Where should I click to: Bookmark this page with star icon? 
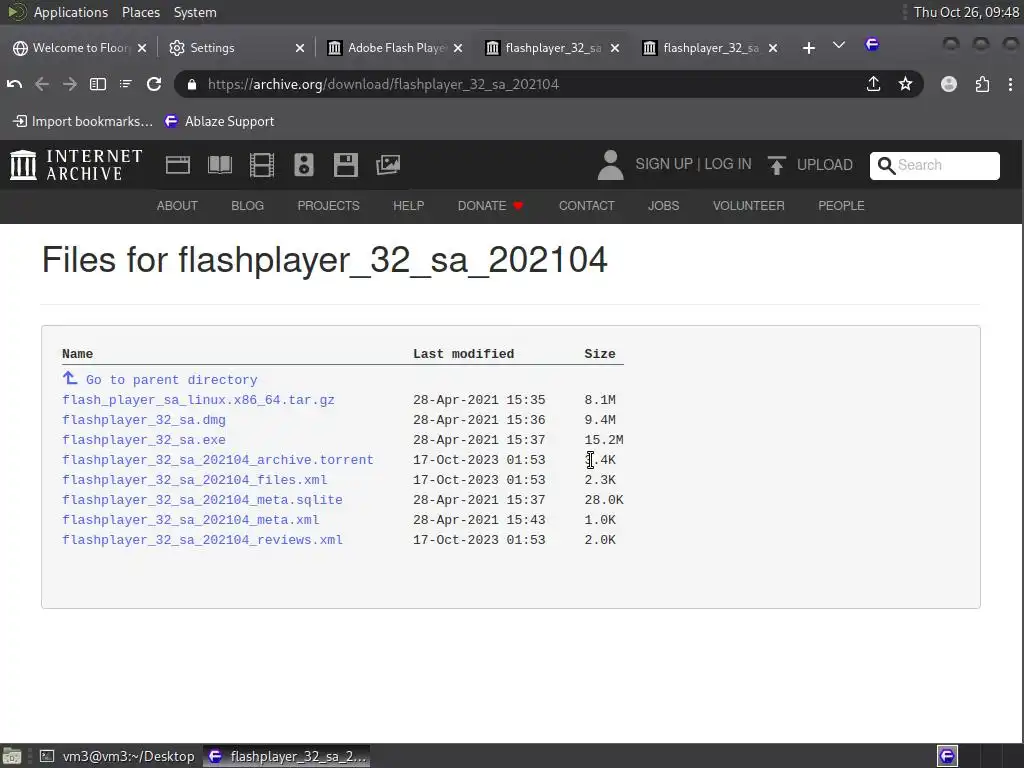[905, 84]
